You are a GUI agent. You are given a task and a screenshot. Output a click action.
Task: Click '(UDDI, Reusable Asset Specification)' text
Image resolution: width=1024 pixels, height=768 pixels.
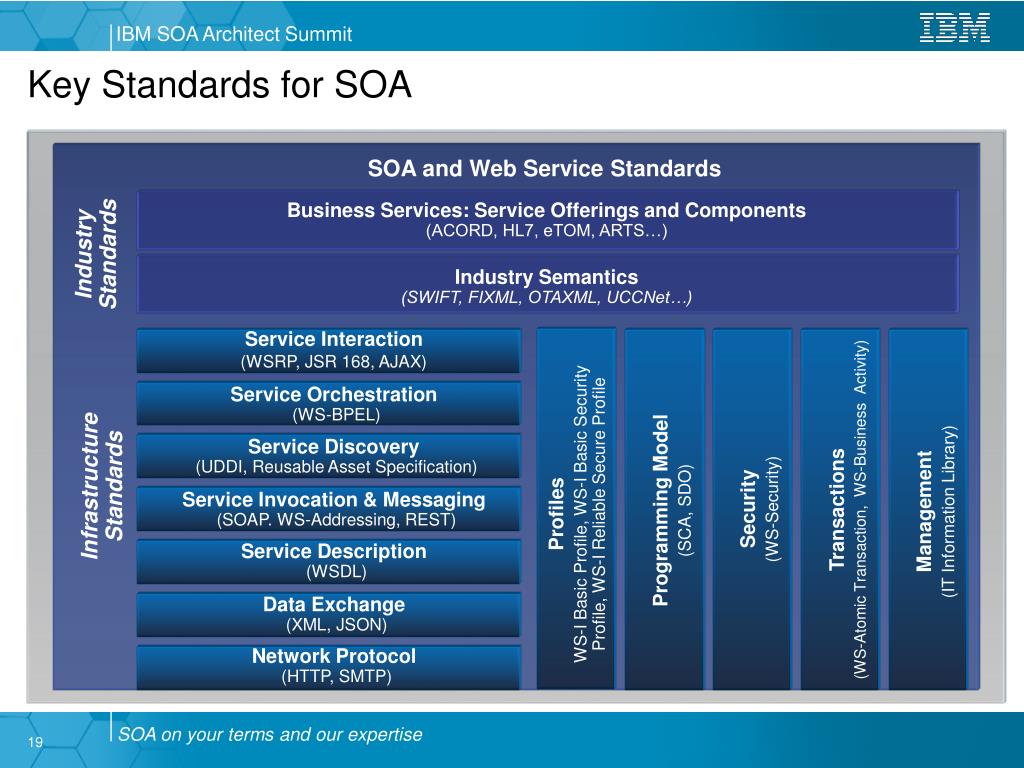(x=336, y=467)
